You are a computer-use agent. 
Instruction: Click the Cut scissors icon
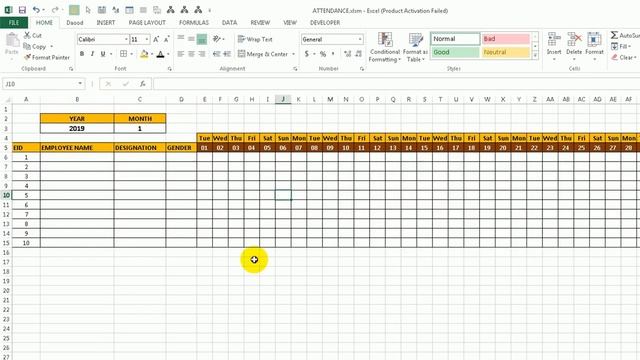tap(27, 36)
